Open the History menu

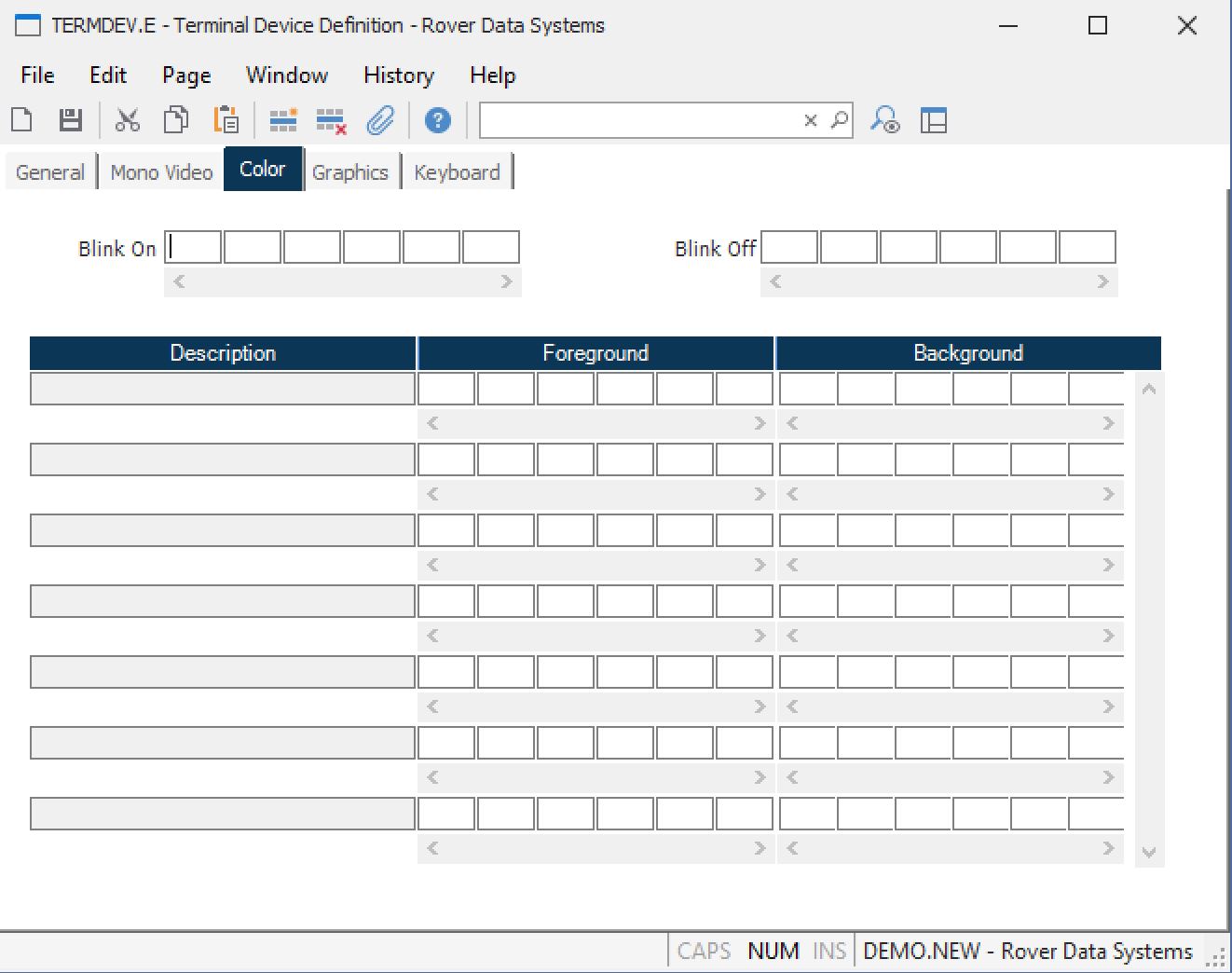pos(398,75)
